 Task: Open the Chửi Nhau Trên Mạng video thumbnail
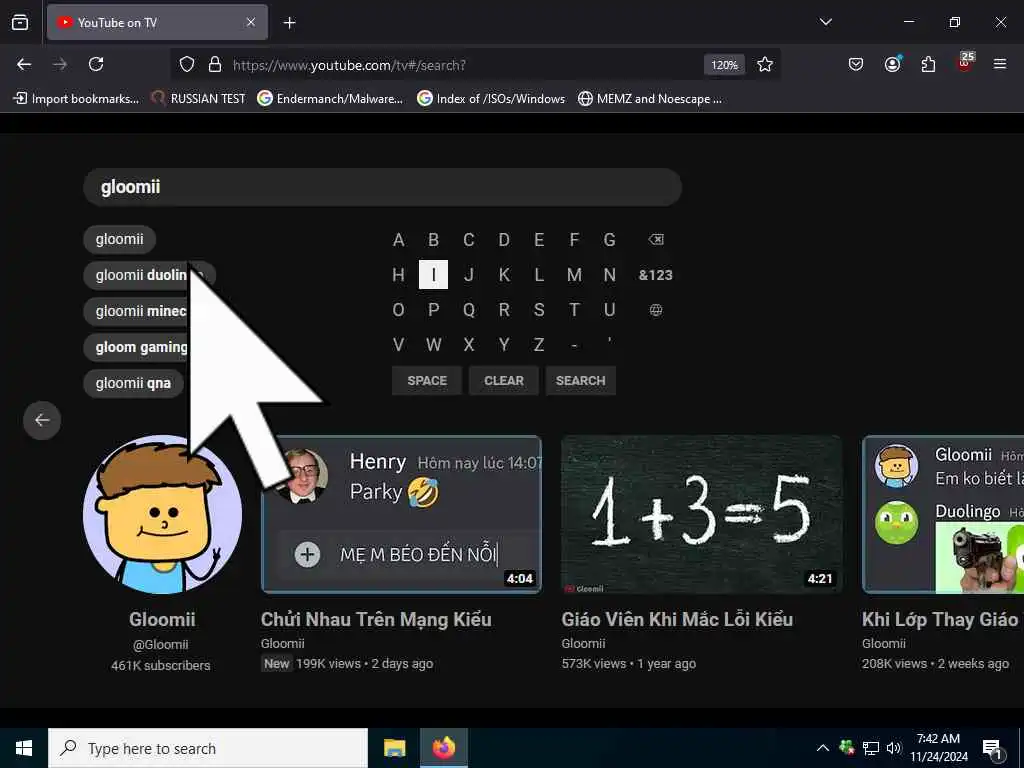(x=402, y=515)
